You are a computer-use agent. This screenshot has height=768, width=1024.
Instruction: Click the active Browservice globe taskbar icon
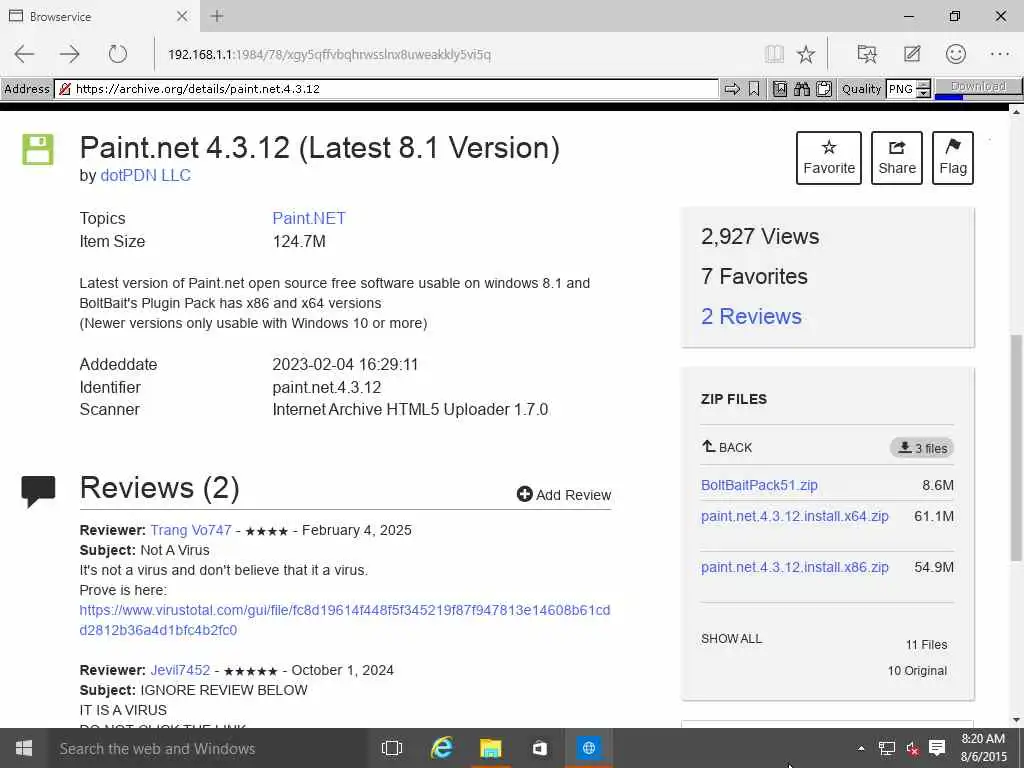pos(588,748)
